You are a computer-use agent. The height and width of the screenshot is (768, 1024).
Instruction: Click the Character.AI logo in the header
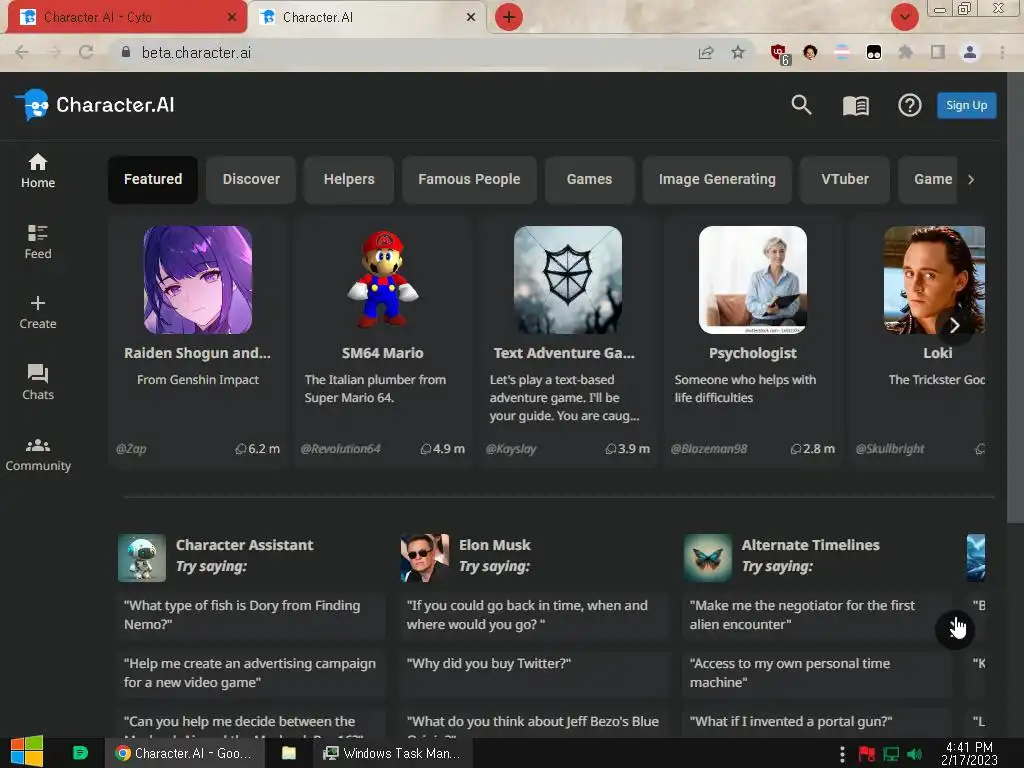click(95, 104)
